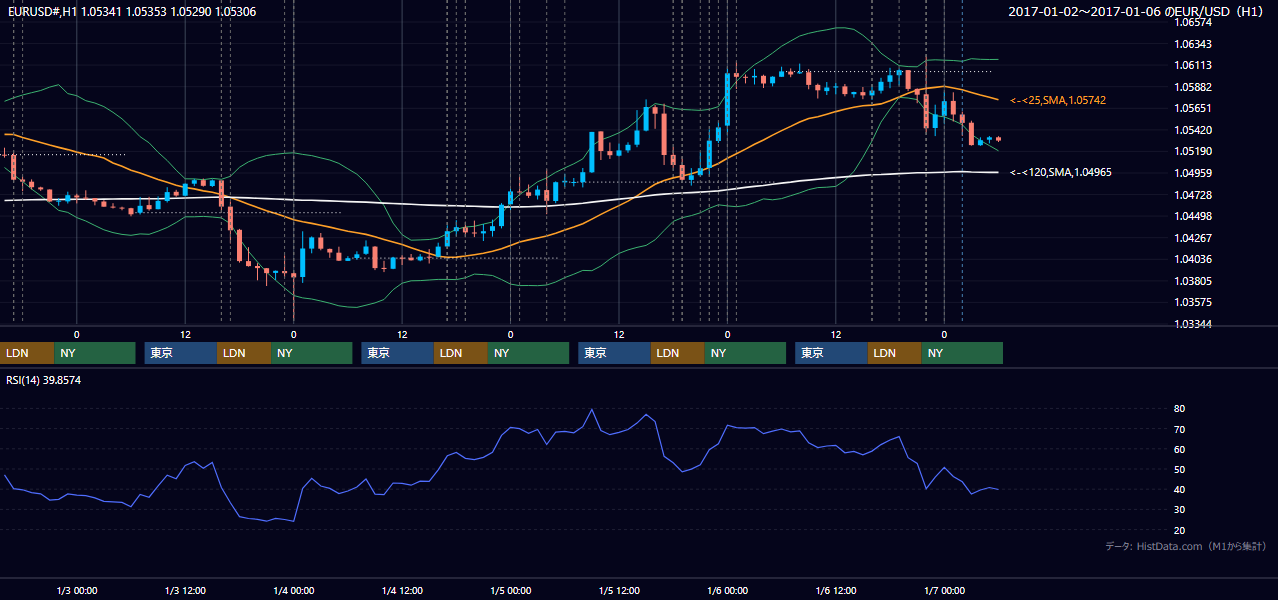
Task: Click the white 120 SMA line
Action: 400,203
